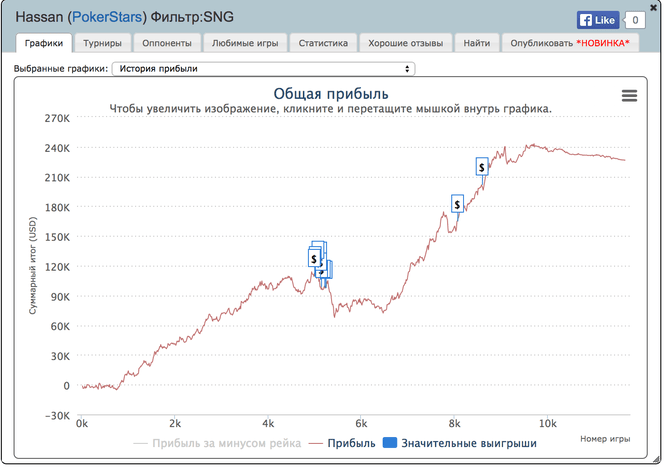This screenshot has height=467, width=664.
Task: Go to the Найти tab
Action: pos(476,43)
